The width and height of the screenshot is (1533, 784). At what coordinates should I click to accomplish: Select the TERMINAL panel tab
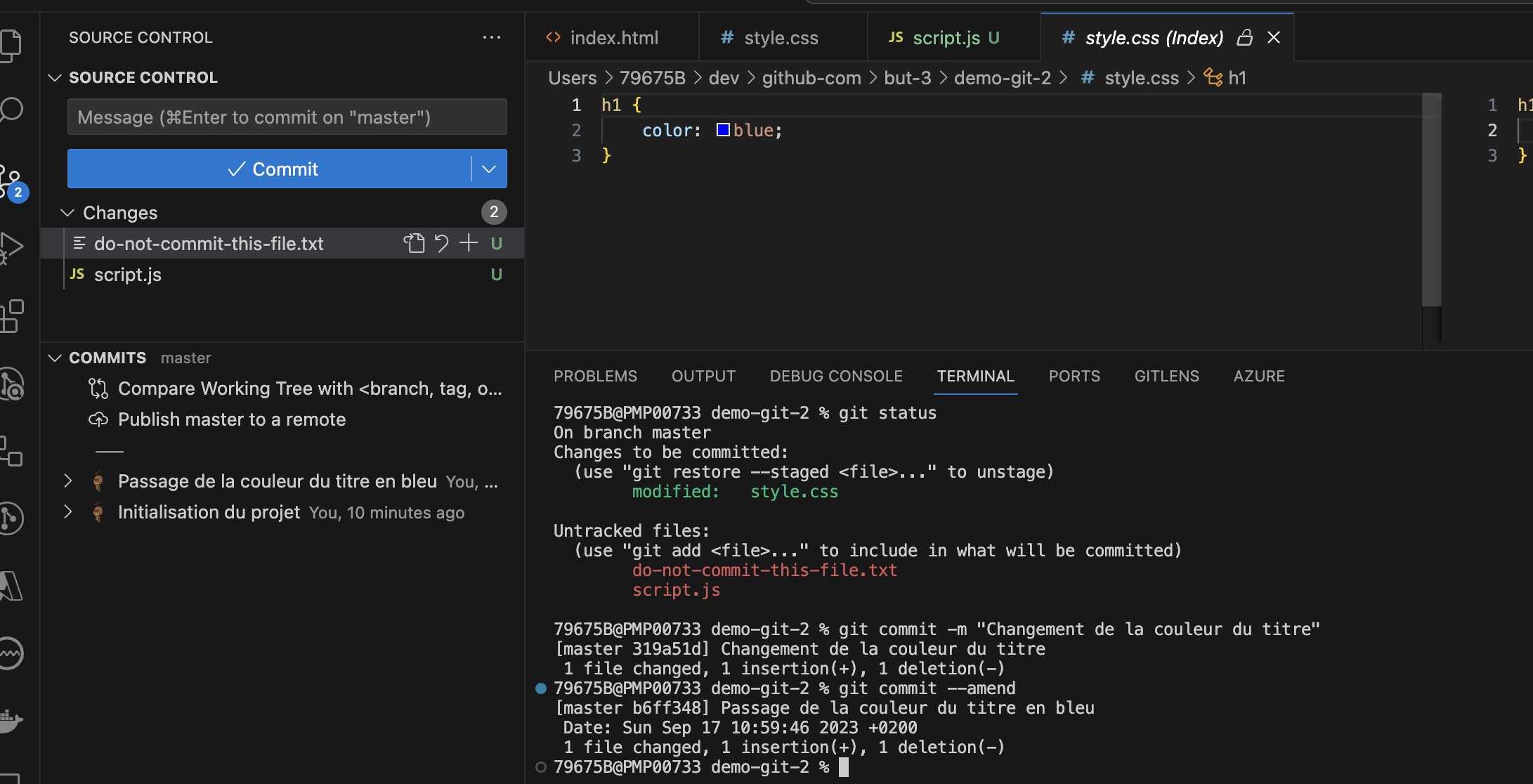[976, 376]
